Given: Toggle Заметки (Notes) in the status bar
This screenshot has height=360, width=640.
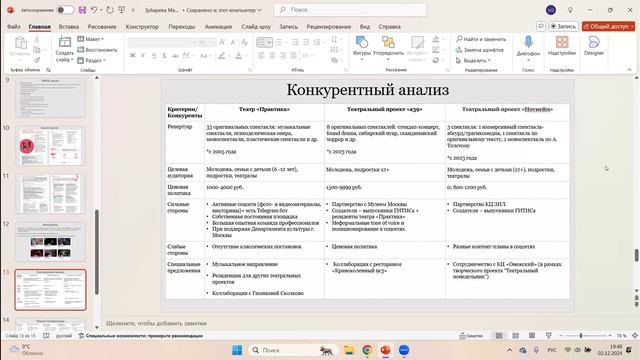Looking at the screenshot, I should (471, 336).
